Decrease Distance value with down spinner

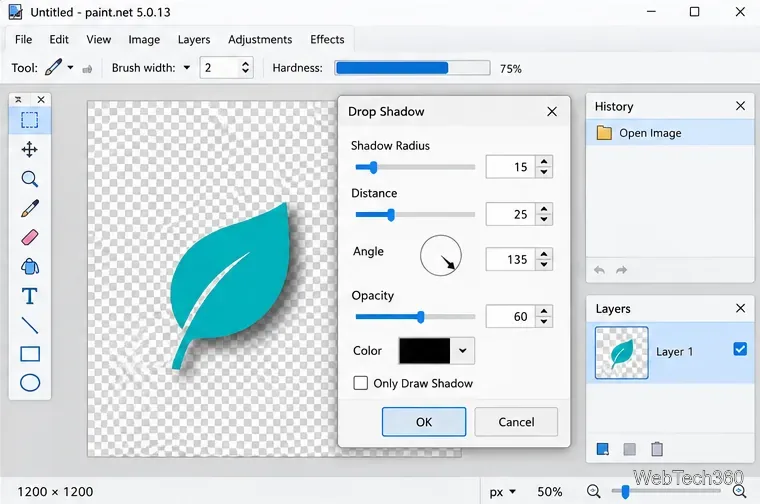click(544, 219)
